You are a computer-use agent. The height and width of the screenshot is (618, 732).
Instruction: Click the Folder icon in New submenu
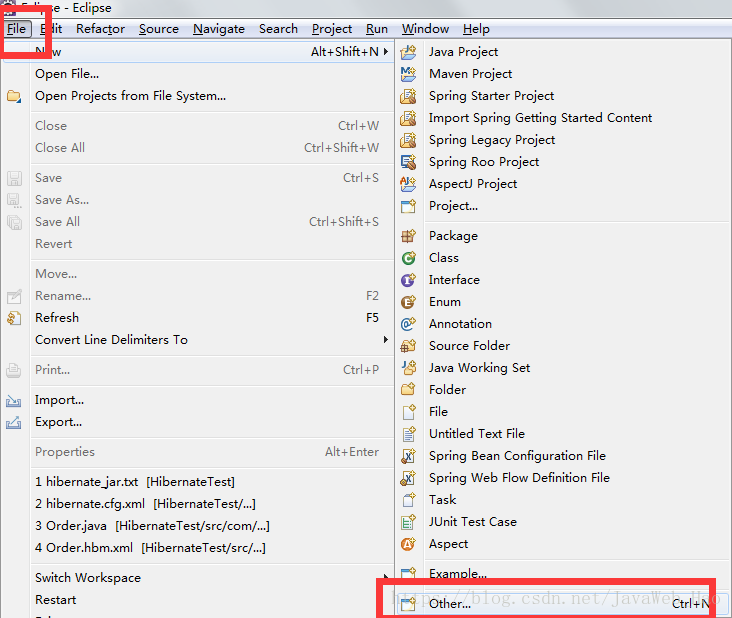[x=408, y=389]
